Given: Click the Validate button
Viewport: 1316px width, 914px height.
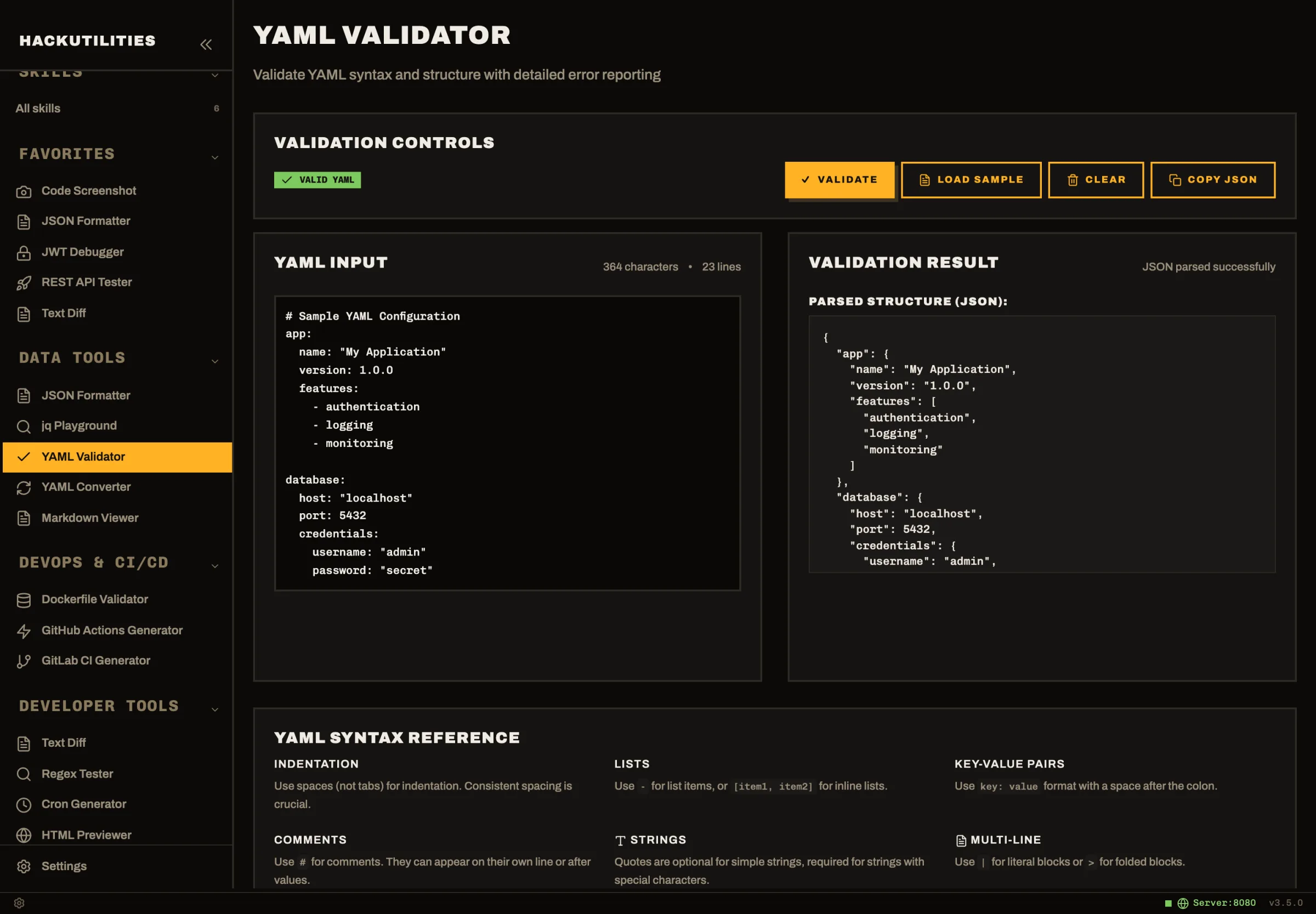Looking at the screenshot, I should tap(839, 180).
